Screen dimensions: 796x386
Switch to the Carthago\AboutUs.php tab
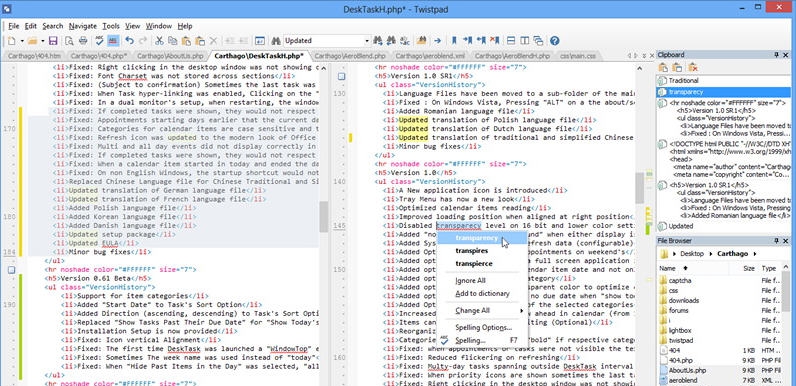point(170,56)
